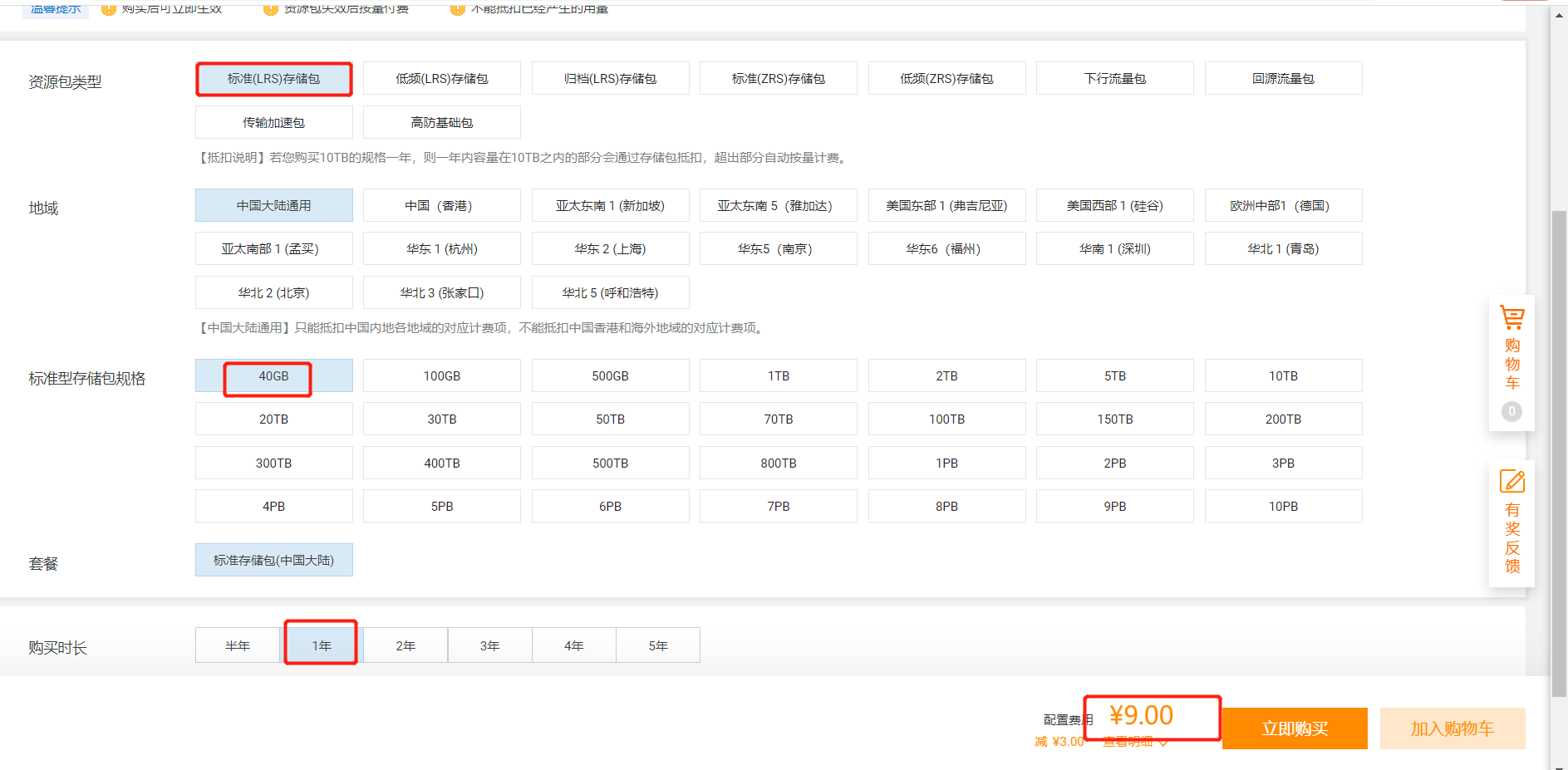Click the ¥9.00 configuration price

tap(1142, 715)
